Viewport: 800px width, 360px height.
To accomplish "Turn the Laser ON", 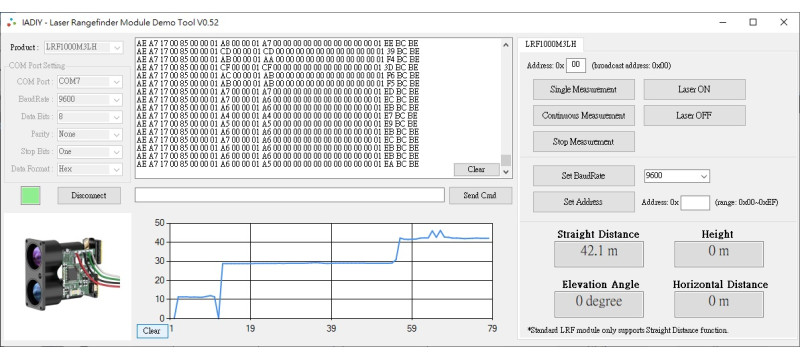I will tap(694, 89).
